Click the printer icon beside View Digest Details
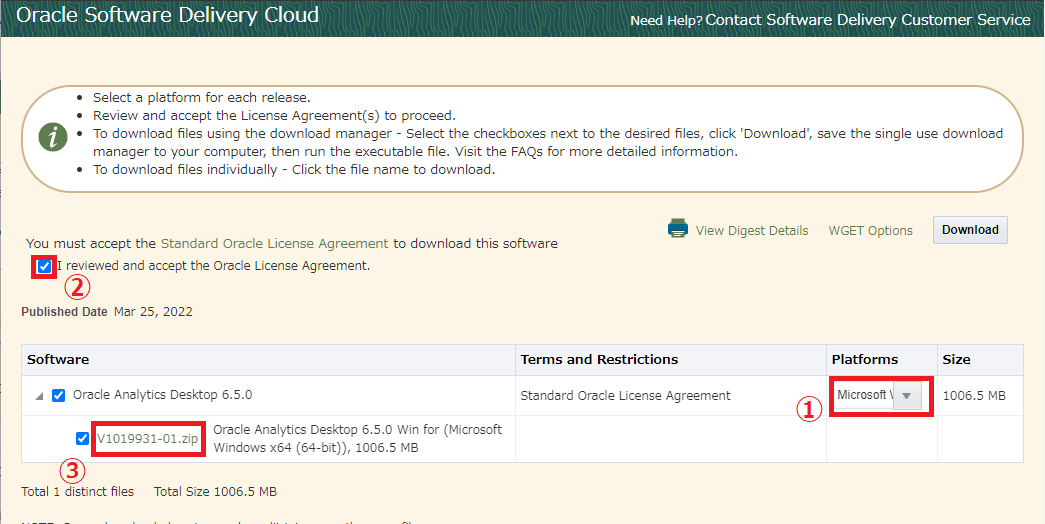Image resolution: width=1045 pixels, height=524 pixels. pyautogui.click(x=678, y=229)
